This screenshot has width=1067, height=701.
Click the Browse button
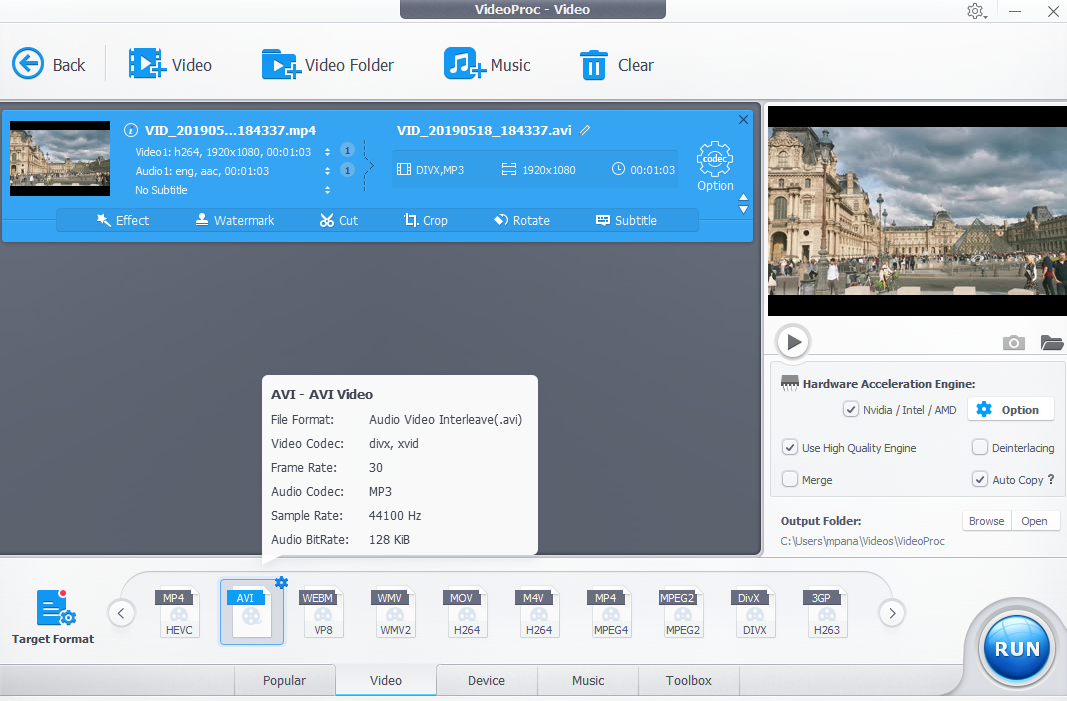986,521
